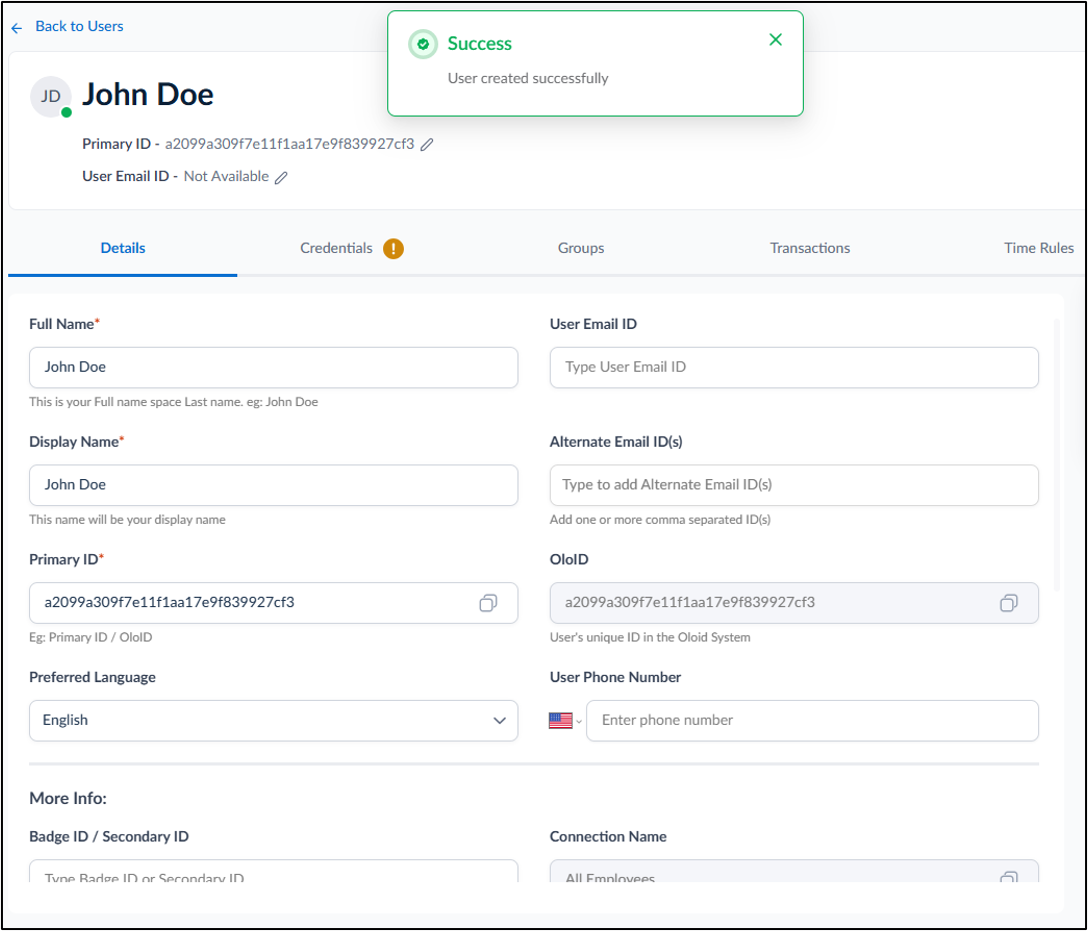Click the back arrow icon beside Back to Users
Viewport: 1088px width, 931px height.
click(17, 28)
